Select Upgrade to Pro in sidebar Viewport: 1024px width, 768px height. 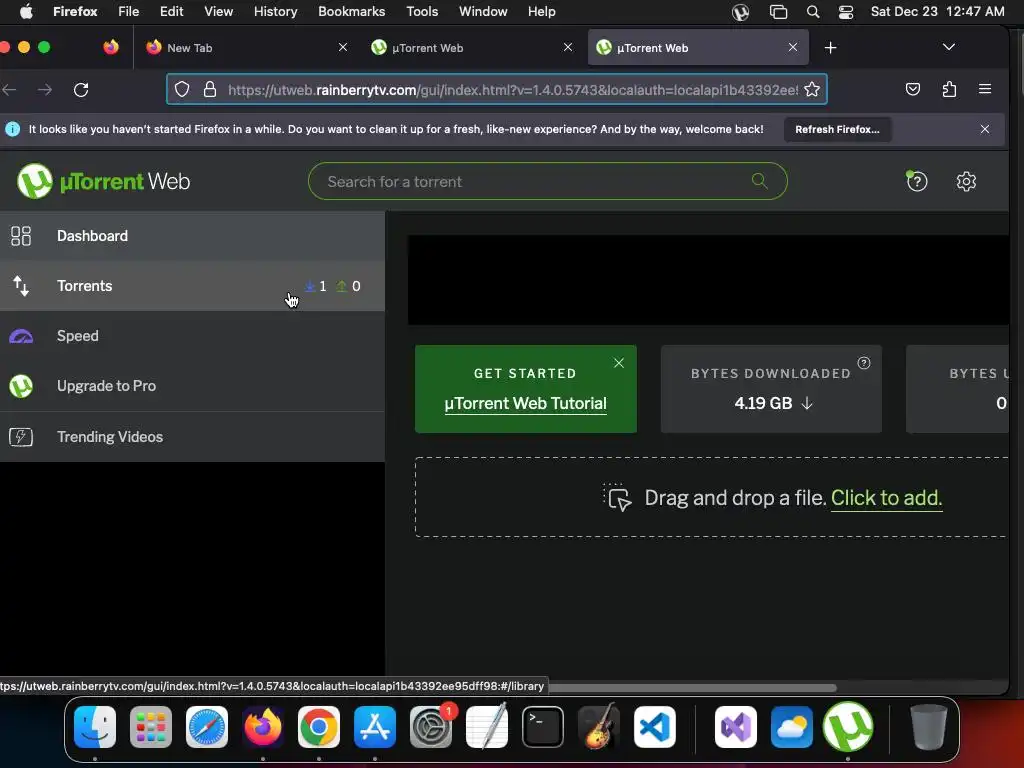click(192, 386)
